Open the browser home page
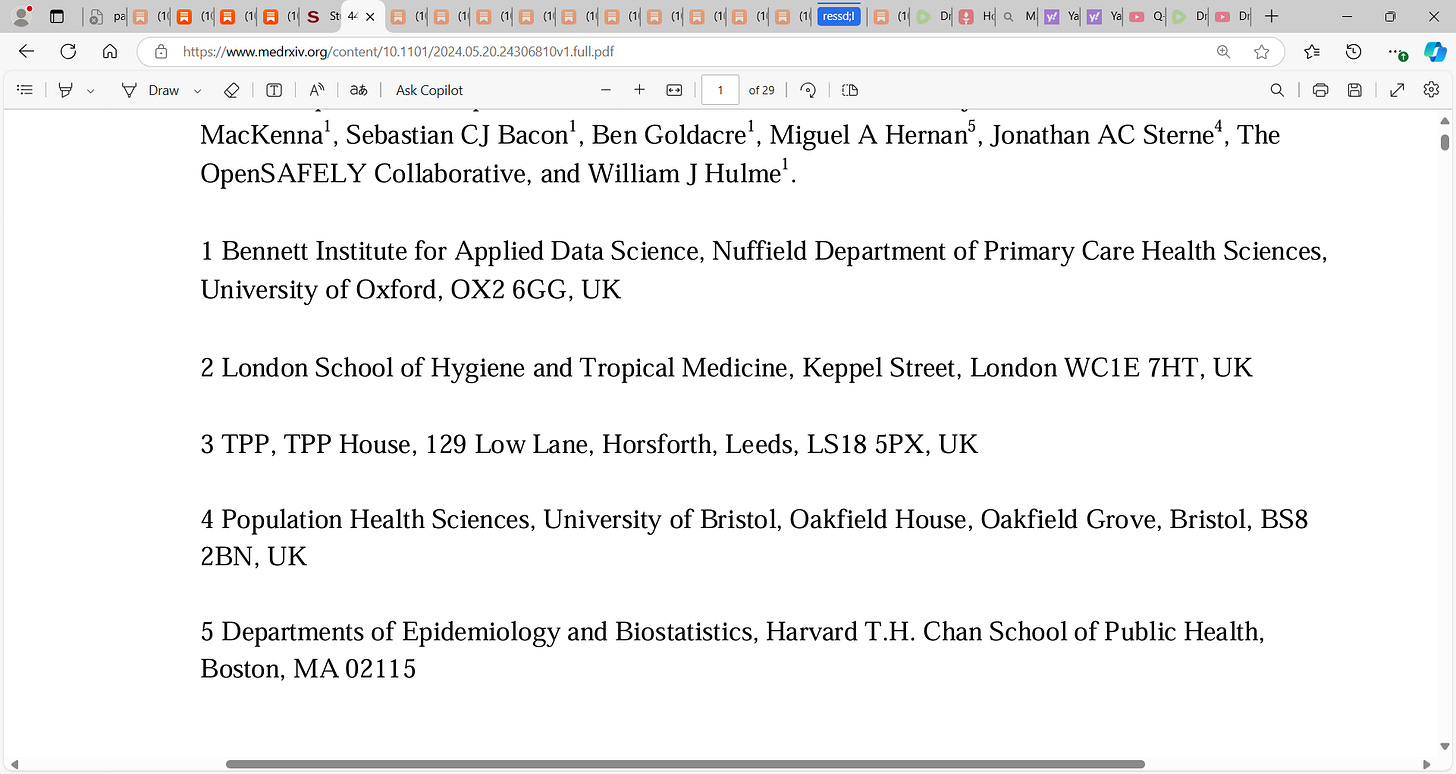Screen dimensions: 1456x774 (110, 52)
